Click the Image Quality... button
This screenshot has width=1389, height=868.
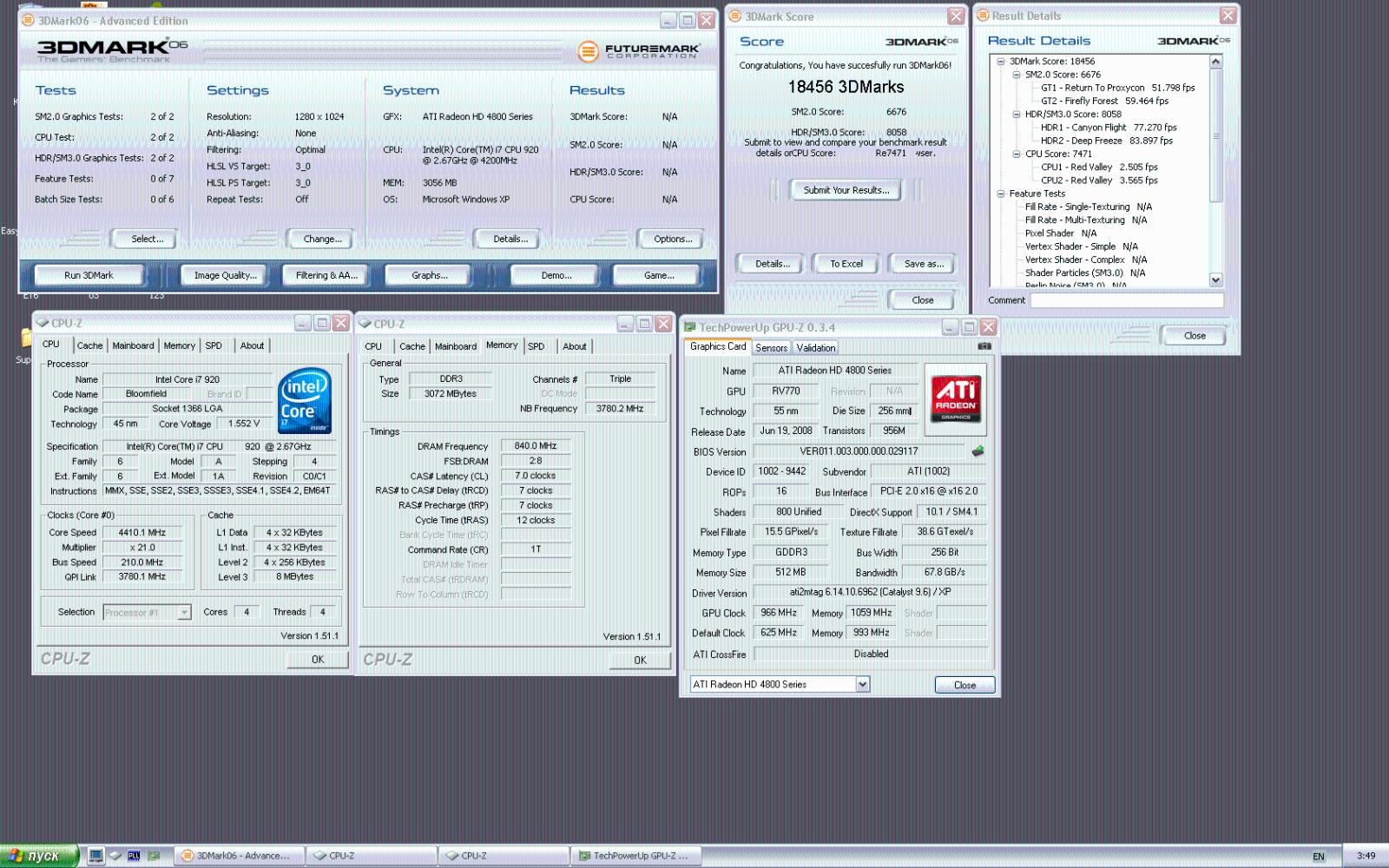(226, 275)
